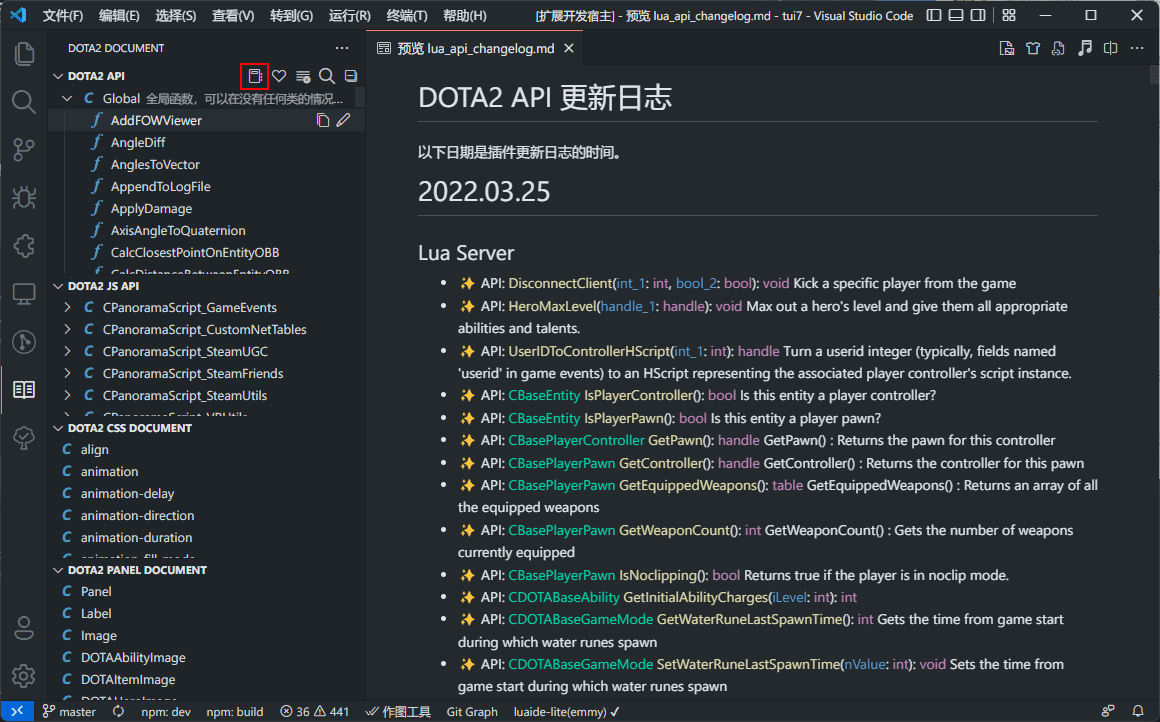The image size is (1160, 722).
Task: Open the 帮助(H) menu
Action: tap(465, 16)
